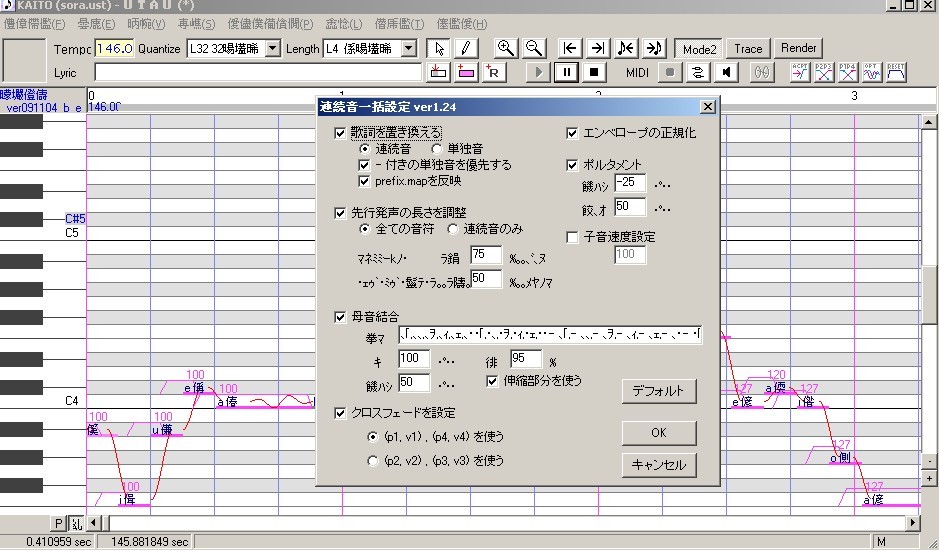This screenshot has width=939, height=550.
Task: Confirm the dialog with OK
Action: [659, 433]
